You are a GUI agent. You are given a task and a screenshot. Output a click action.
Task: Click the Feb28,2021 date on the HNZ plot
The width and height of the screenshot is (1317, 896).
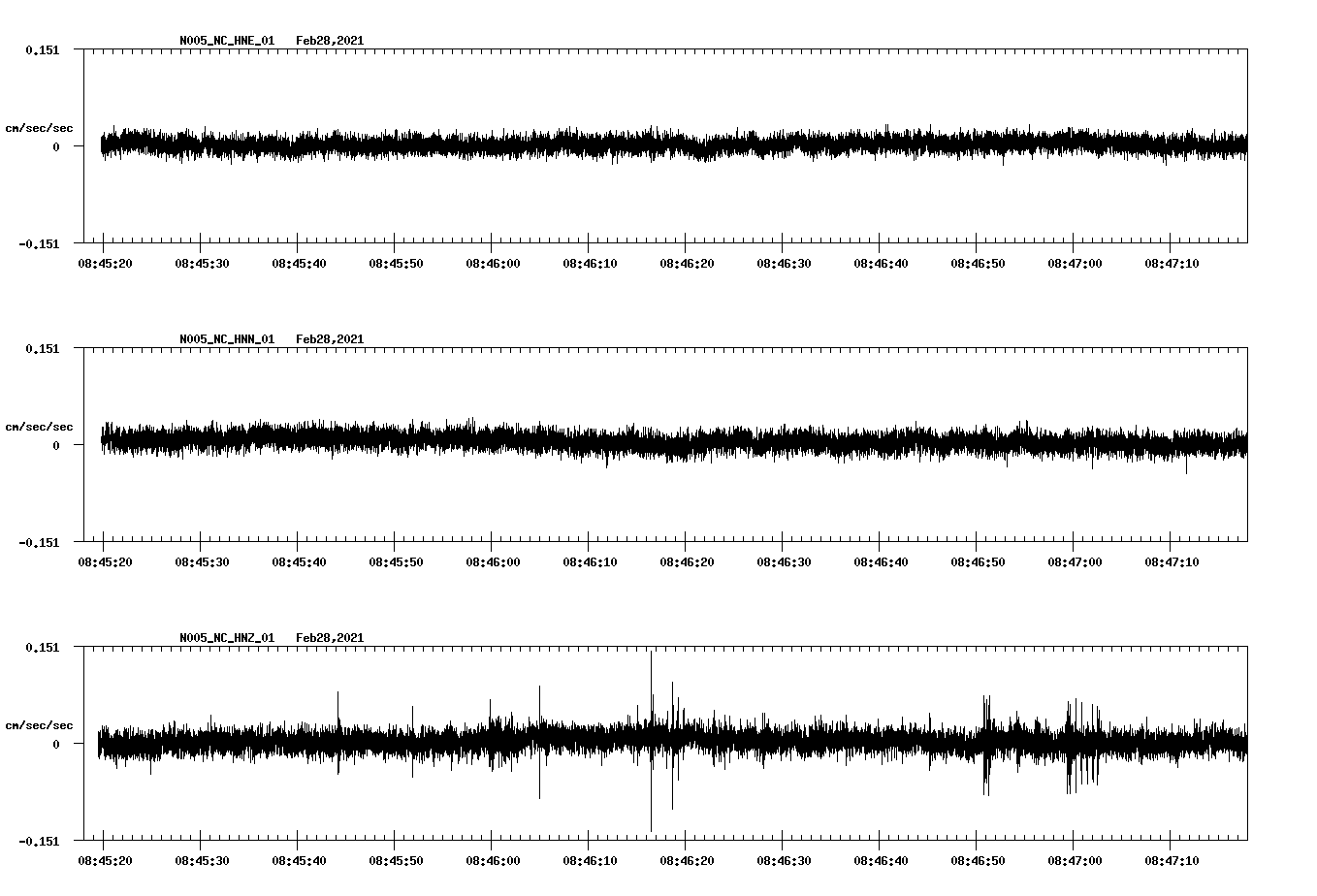click(x=330, y=638)
